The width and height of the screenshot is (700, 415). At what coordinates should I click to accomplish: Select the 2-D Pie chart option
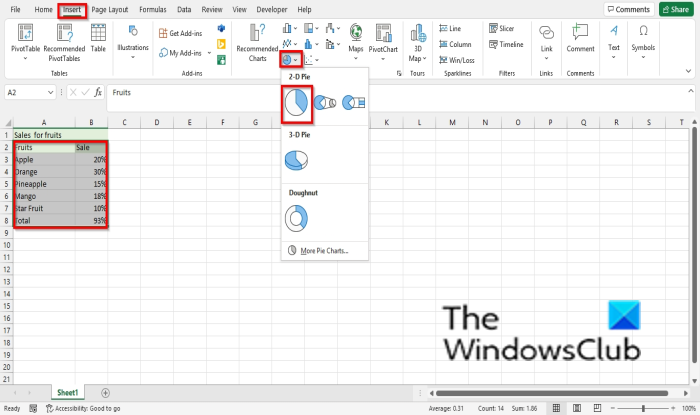(x=296, y=103)
